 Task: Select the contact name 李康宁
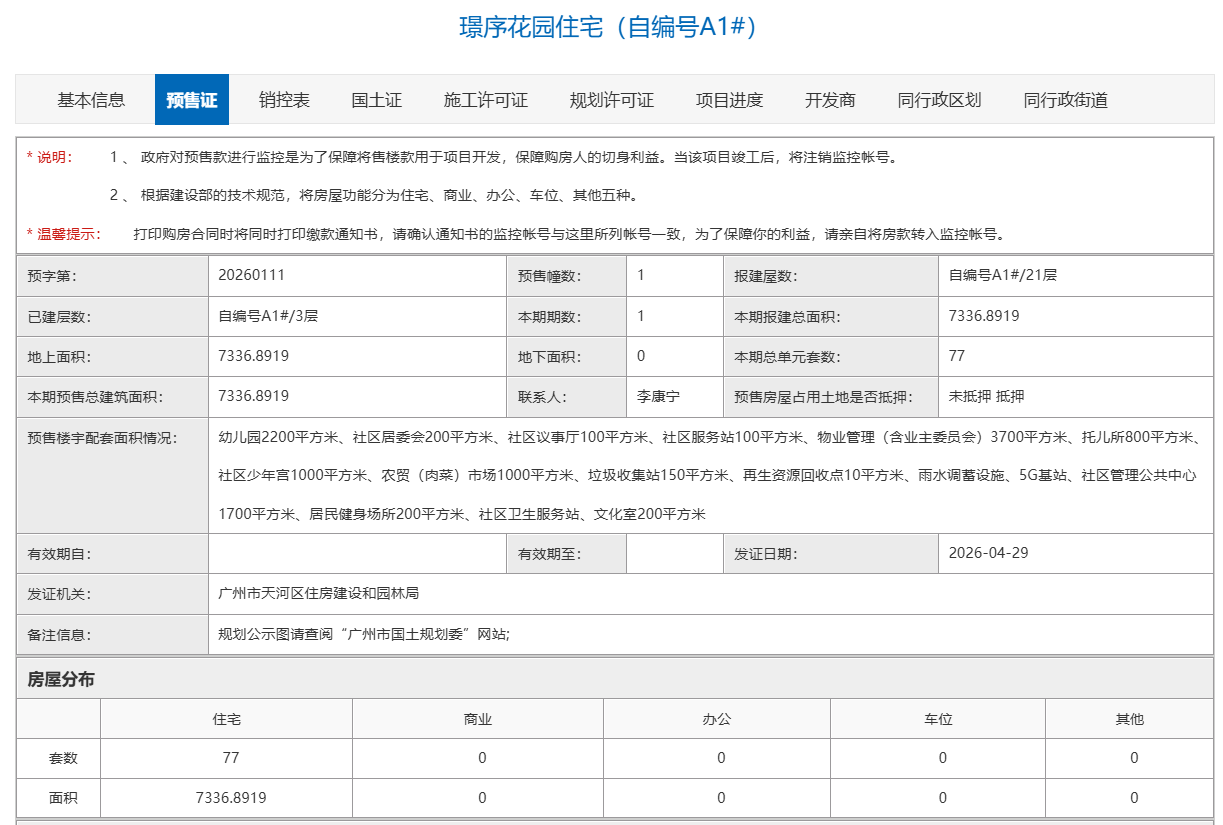pos(658,396)
